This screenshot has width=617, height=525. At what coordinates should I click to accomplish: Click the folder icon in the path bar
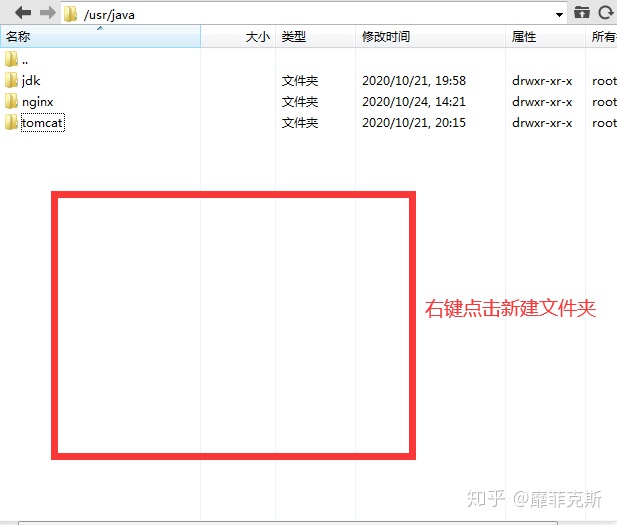point(70,14)
